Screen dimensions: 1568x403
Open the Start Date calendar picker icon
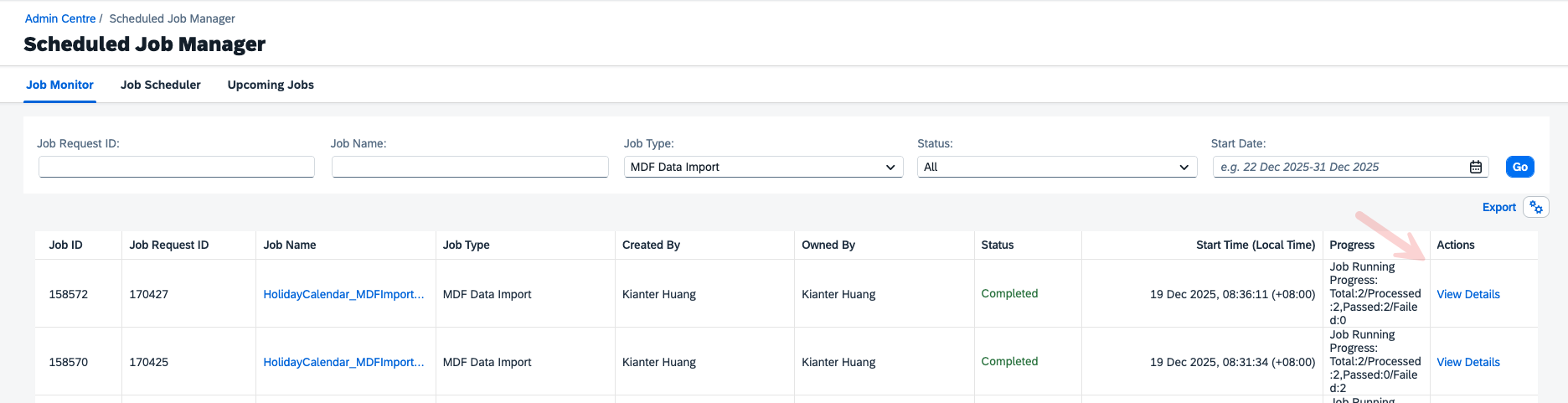point(1475,167)
